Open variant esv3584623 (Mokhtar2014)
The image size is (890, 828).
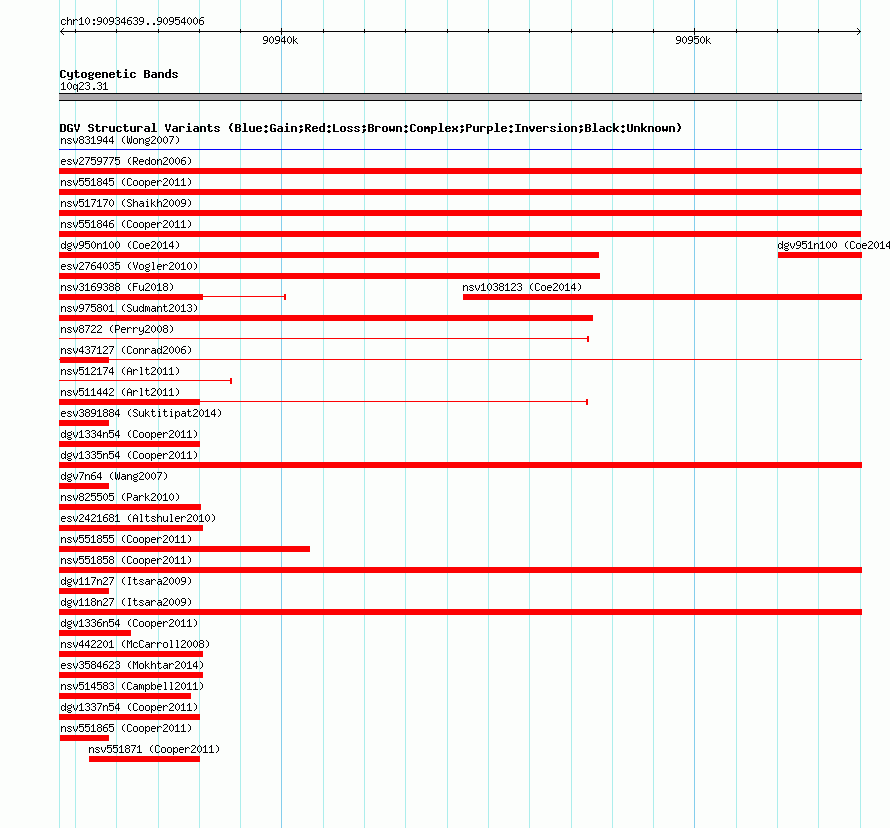point(132,665)
